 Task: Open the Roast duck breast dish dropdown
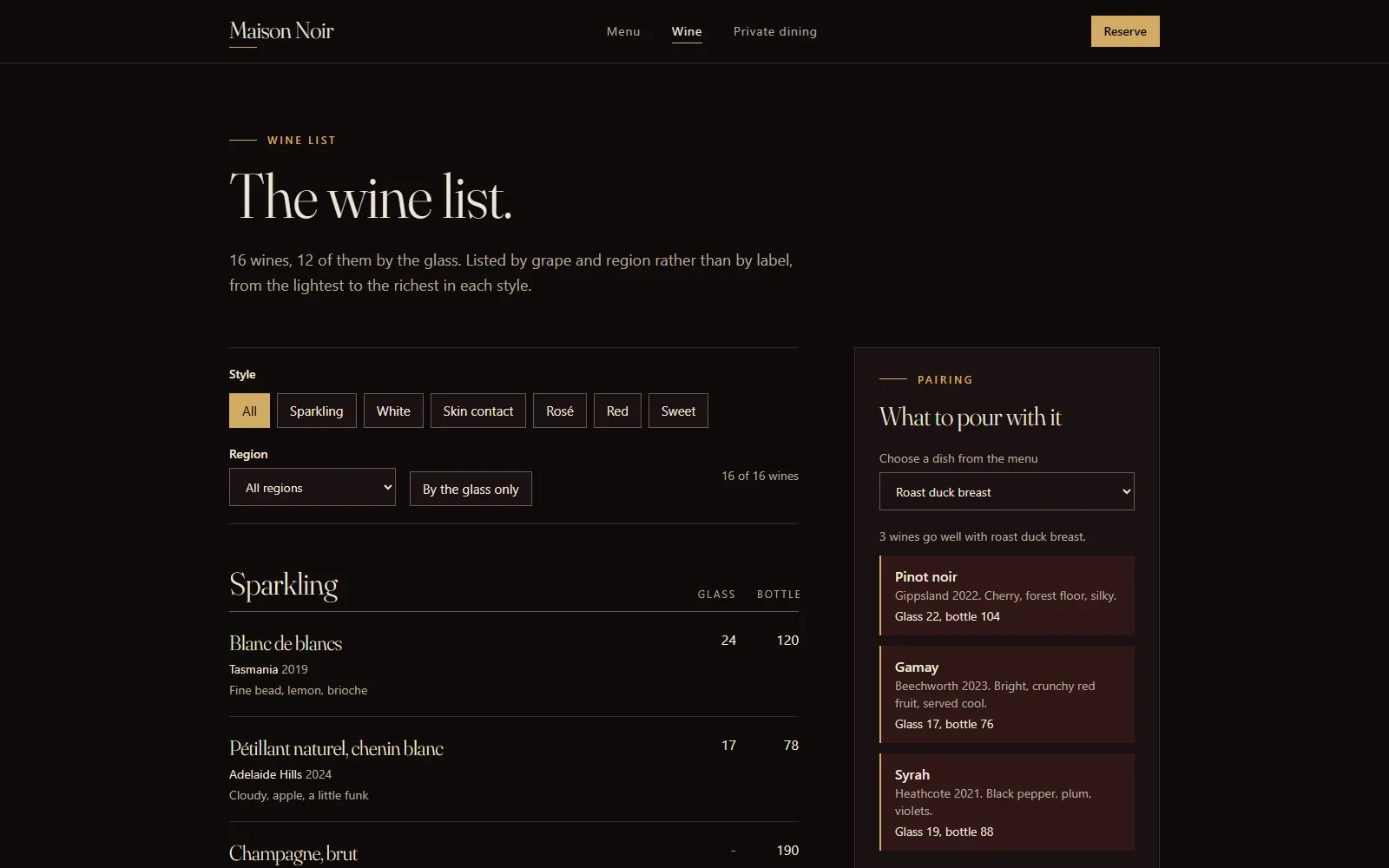tap(1007, 491)
